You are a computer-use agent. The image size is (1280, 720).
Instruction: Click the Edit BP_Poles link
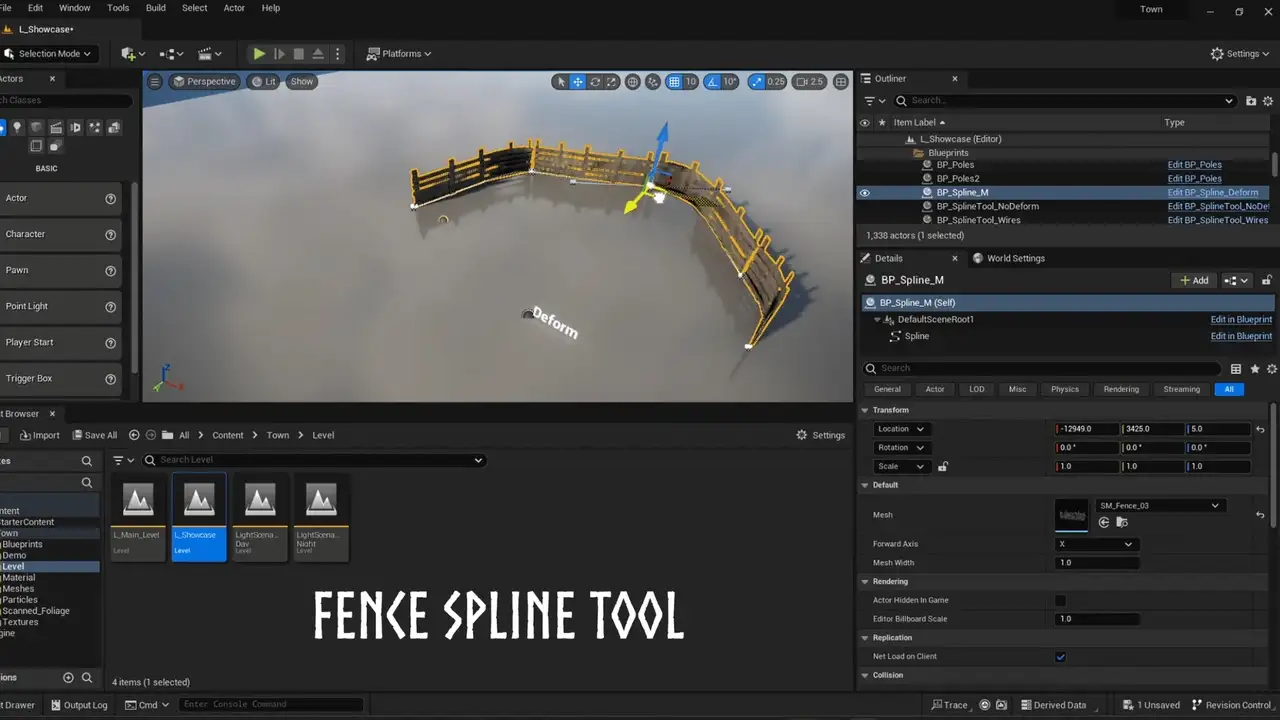(x=1194, y=165)
